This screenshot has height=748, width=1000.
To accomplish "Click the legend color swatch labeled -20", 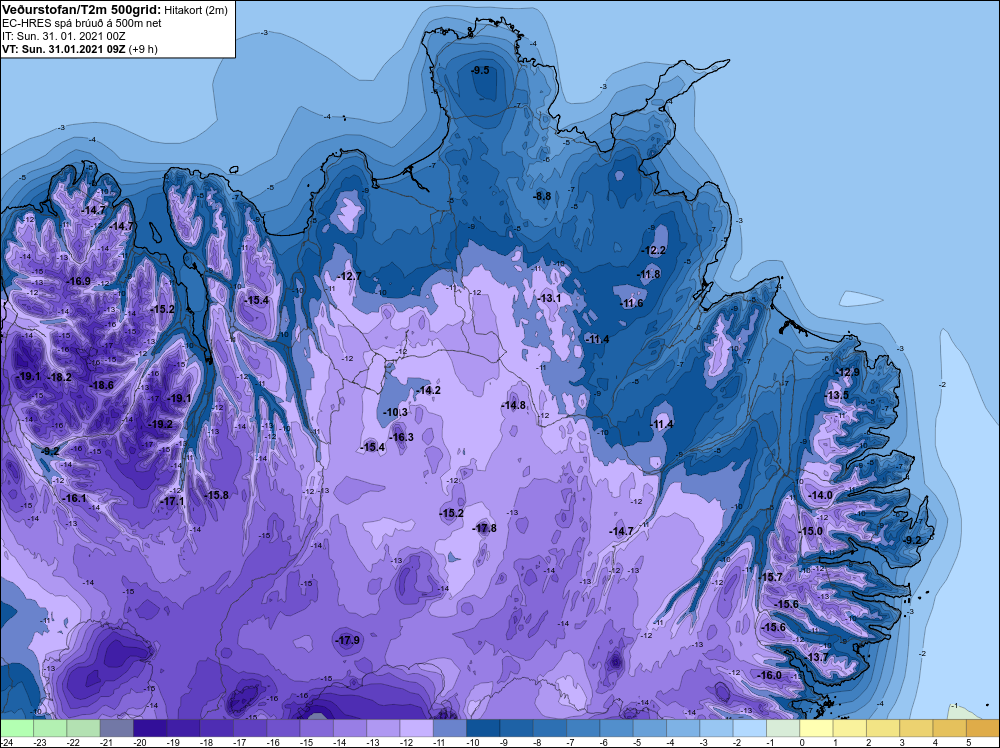I will [x=150, y=728].
